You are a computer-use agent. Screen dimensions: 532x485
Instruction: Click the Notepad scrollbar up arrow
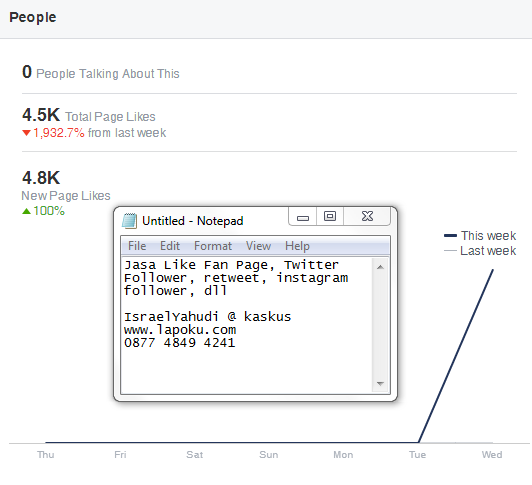tap(380, 267)
